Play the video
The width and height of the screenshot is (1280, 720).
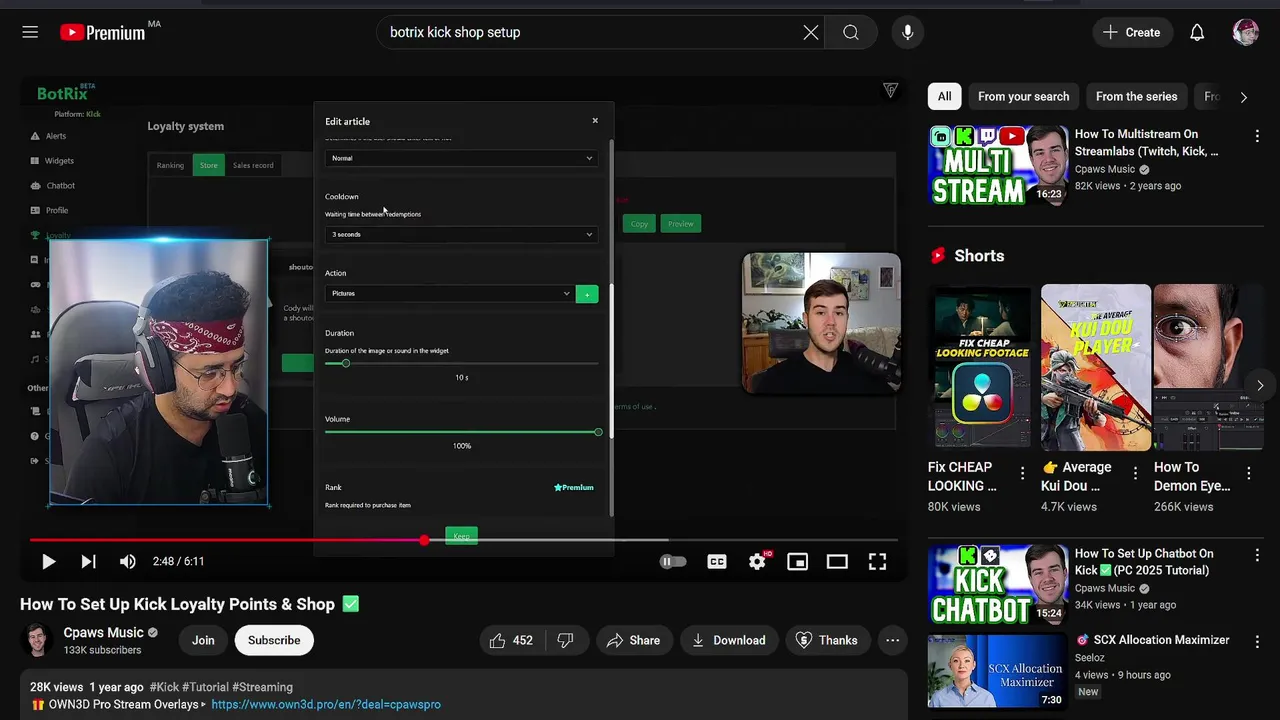coord(48,562)
